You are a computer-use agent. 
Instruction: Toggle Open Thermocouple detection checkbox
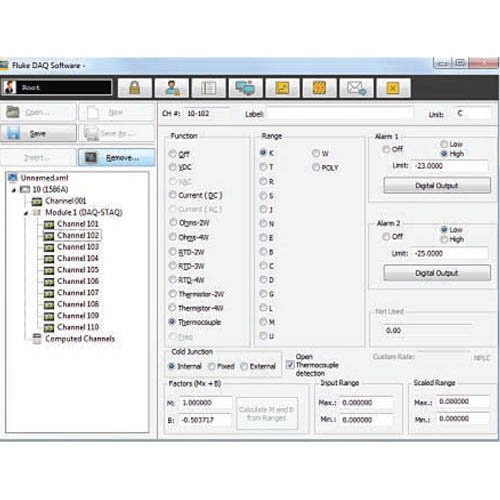pyautogui.click(x=290, y=364)
